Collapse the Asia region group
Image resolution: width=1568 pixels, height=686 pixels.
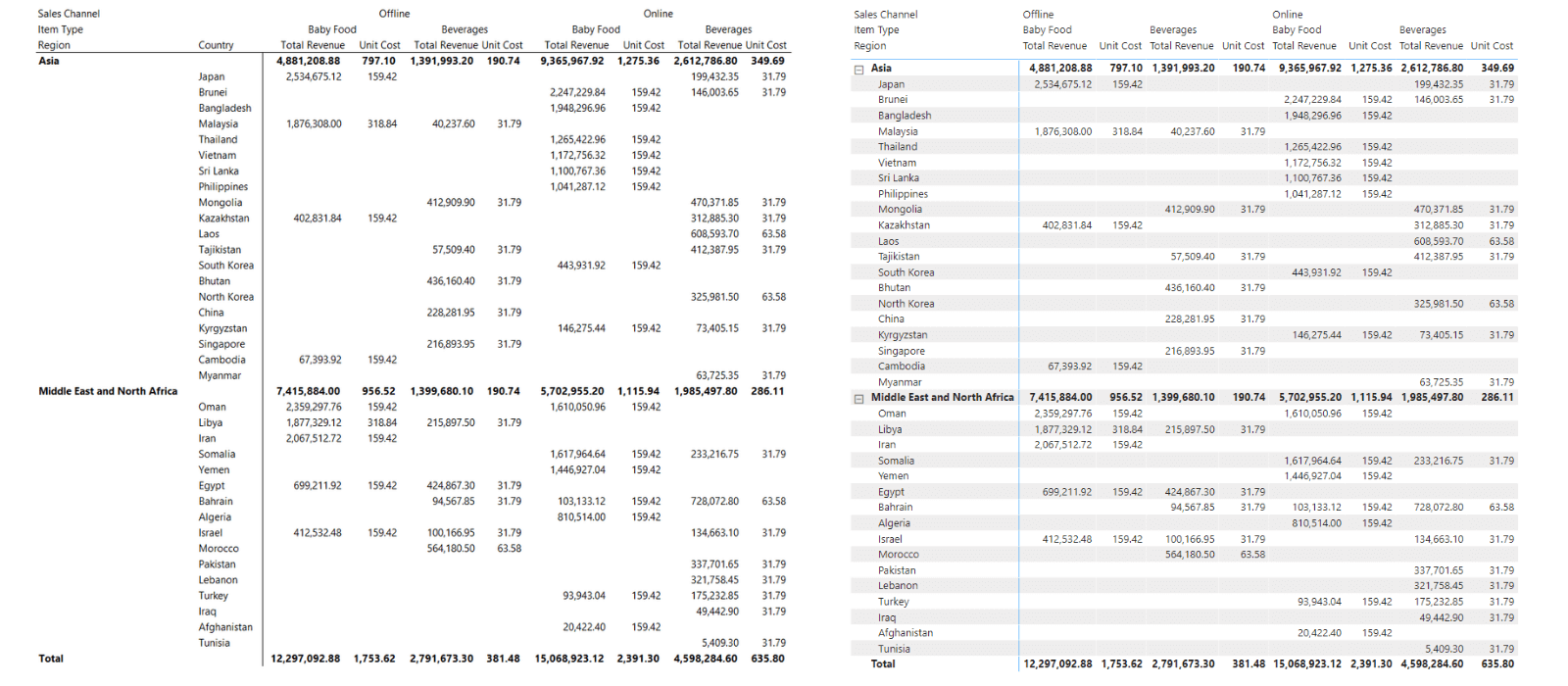point(859,70)
